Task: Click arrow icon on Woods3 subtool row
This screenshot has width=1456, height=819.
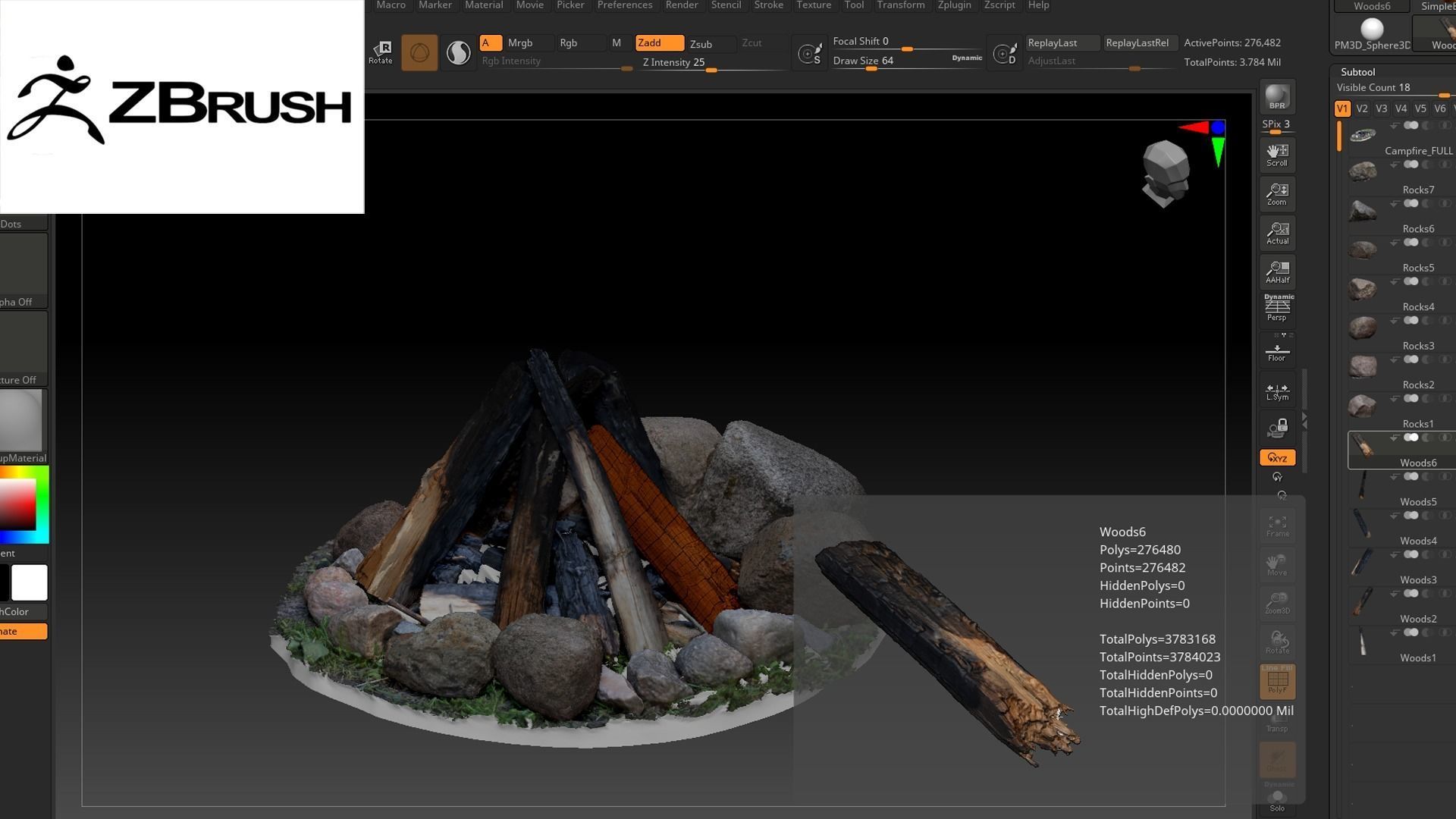Action: (x=1394, y=555)
